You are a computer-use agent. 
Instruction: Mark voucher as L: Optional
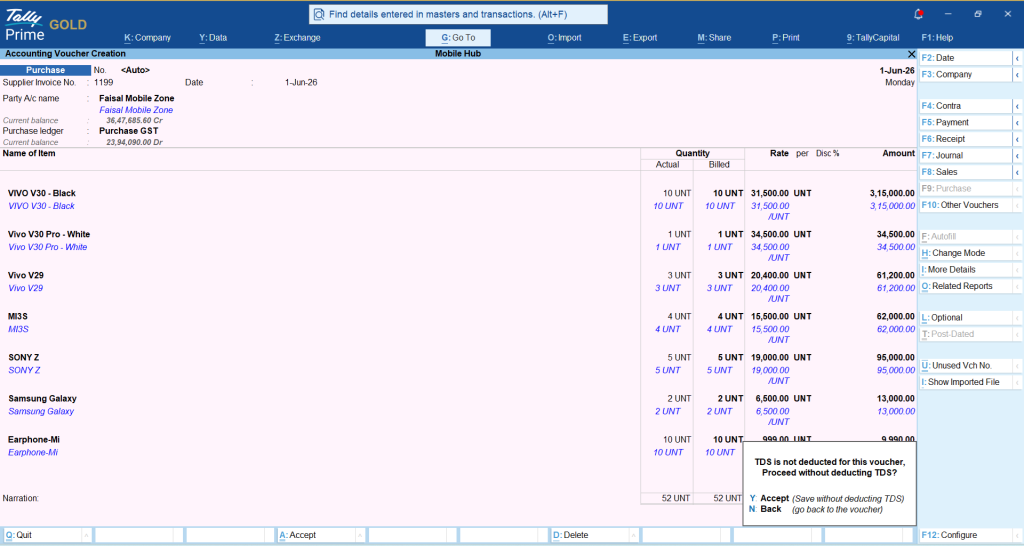pyautogui.click(x=965, y=317)
